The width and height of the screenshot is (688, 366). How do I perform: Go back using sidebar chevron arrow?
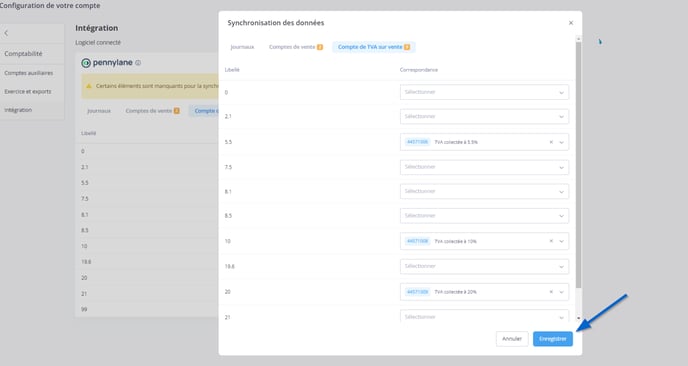[x=6, y=33]
